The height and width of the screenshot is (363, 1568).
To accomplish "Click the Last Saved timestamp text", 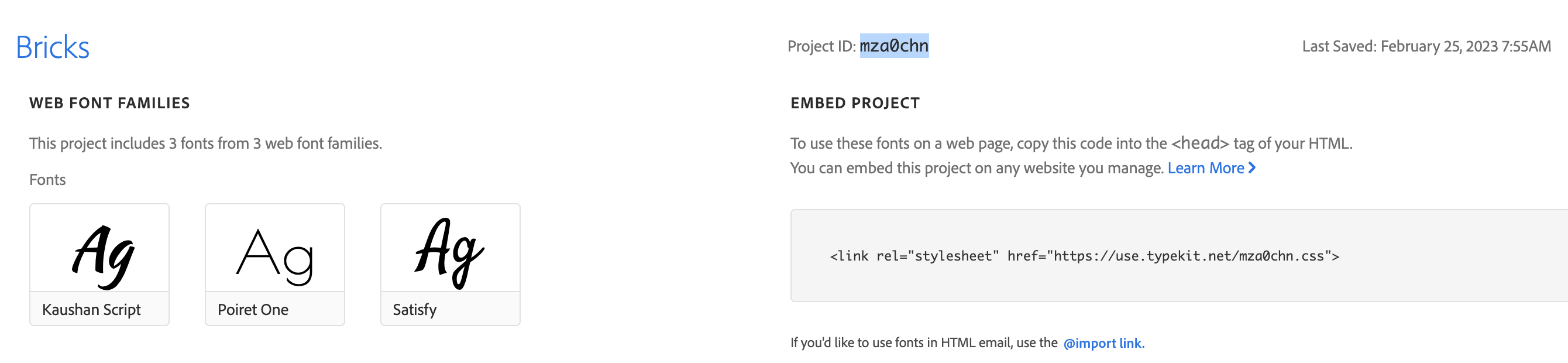I will (x=1426, y=46).
